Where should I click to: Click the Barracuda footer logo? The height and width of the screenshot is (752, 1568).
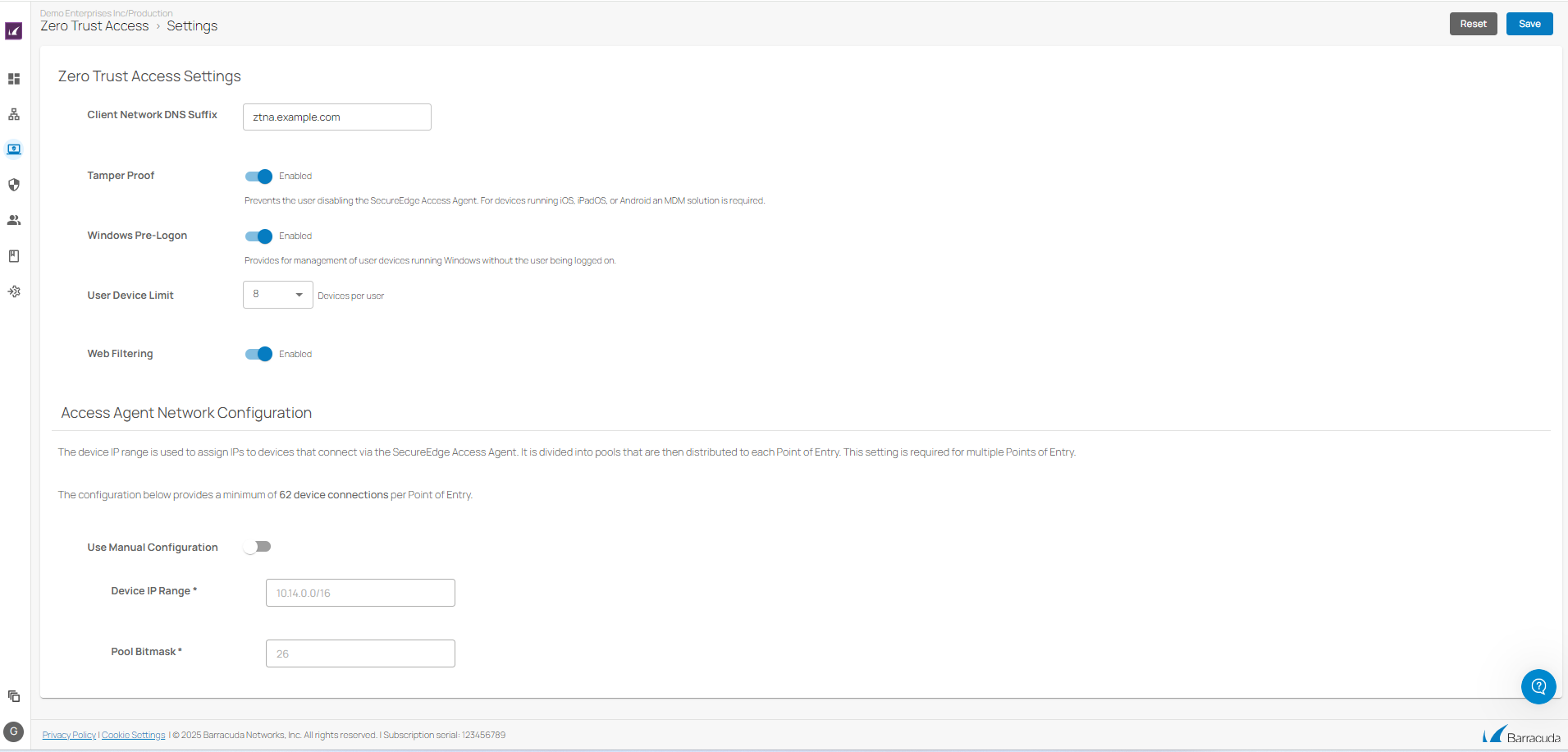tap(1521, 734)
